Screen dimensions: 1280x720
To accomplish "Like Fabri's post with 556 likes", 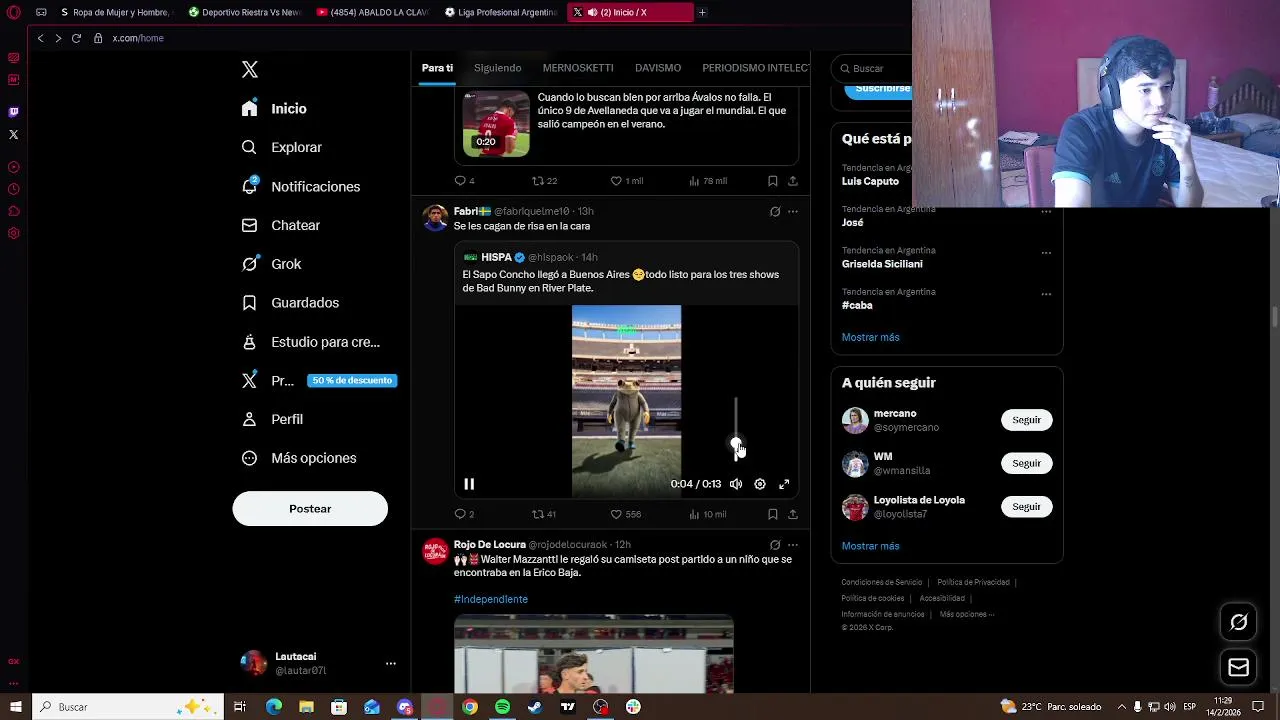I will (626, 514).
